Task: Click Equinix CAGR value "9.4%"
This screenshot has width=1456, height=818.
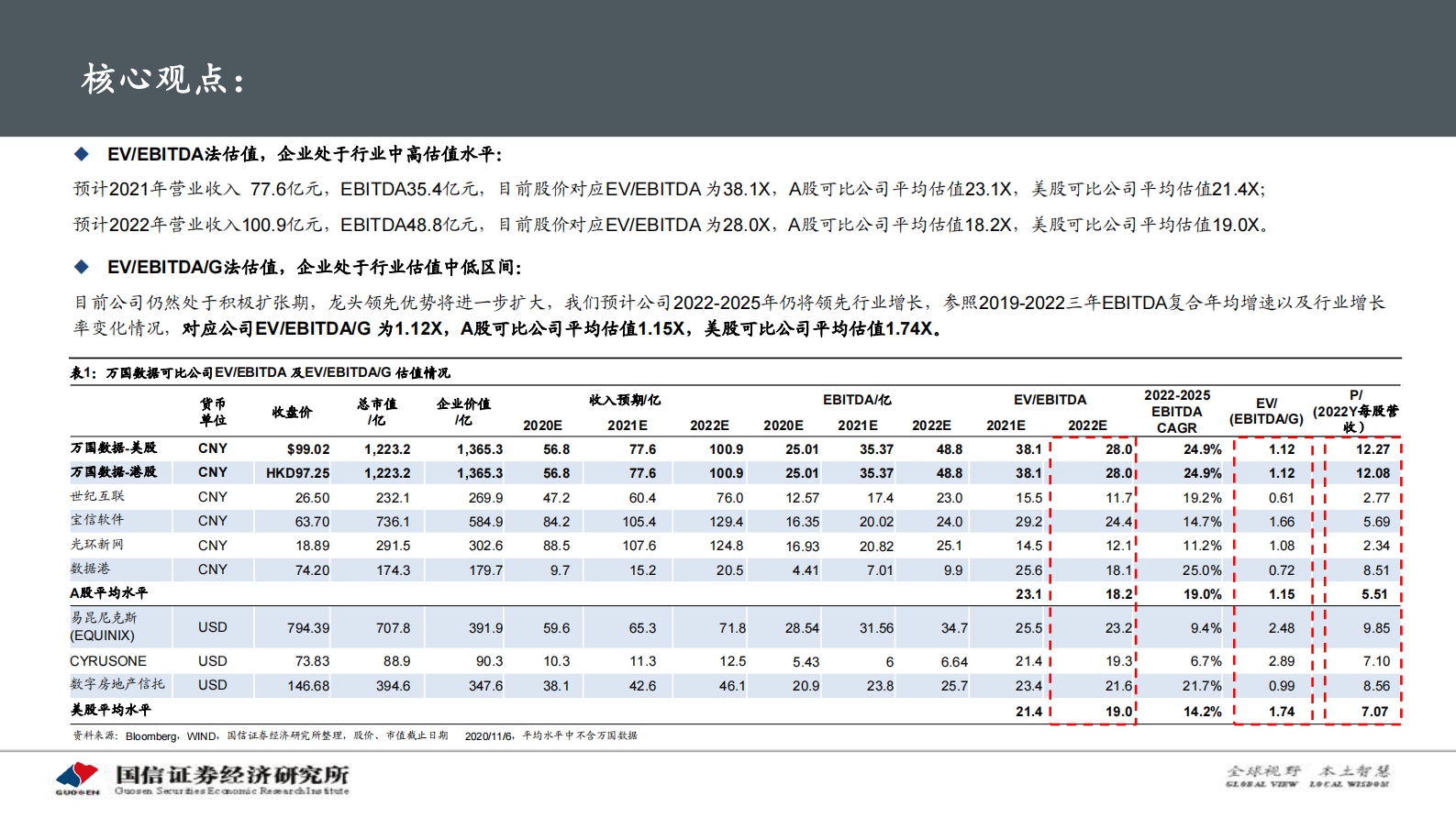Action: point(1206,628)
